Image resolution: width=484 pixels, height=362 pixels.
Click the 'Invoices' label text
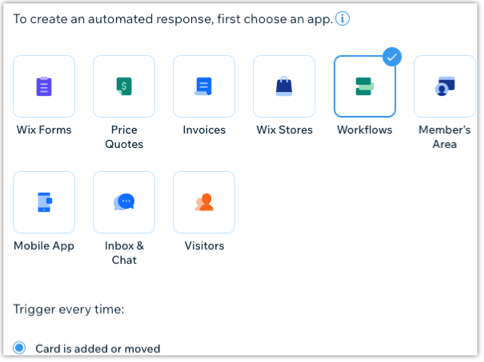click(x=204, y=130)
